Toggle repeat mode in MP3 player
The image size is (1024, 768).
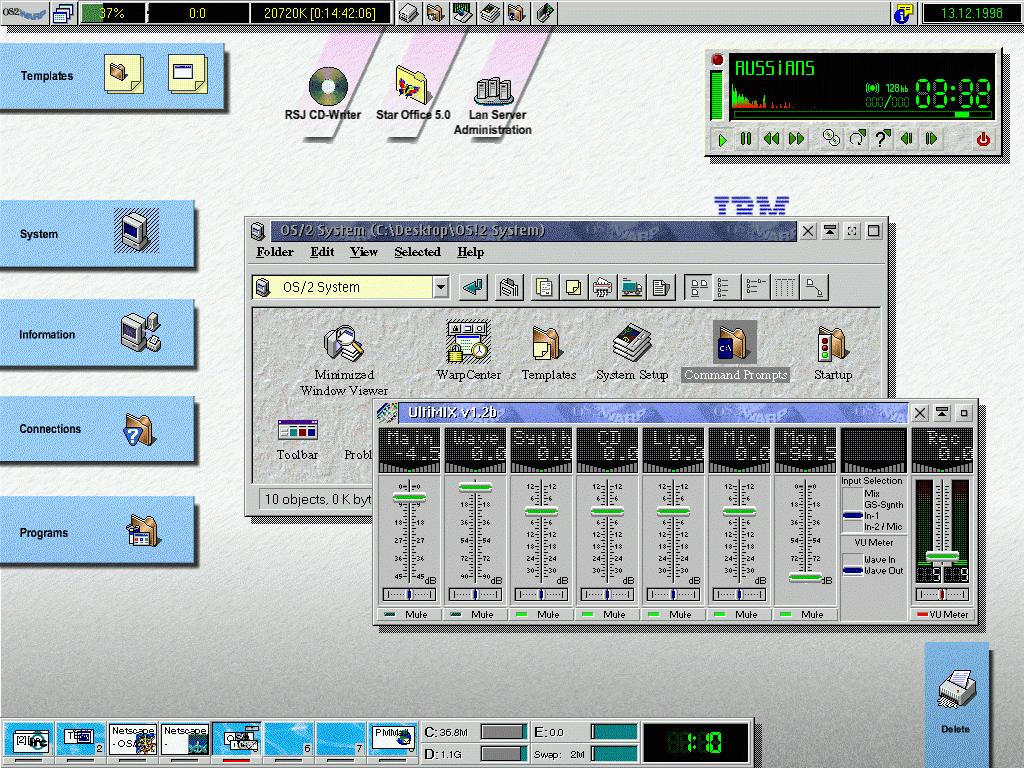(857, 138)
